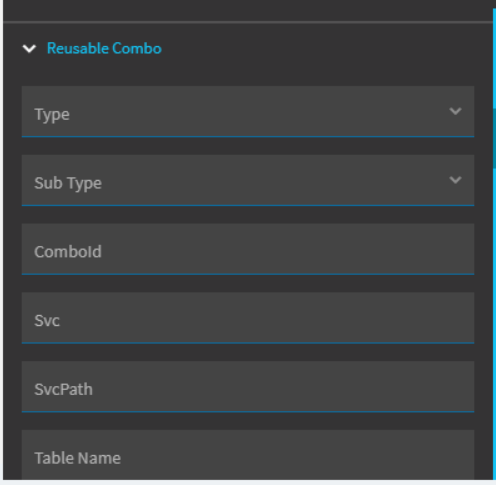
Task: Open the Type dropdown arrow
Action: point(455,111)
